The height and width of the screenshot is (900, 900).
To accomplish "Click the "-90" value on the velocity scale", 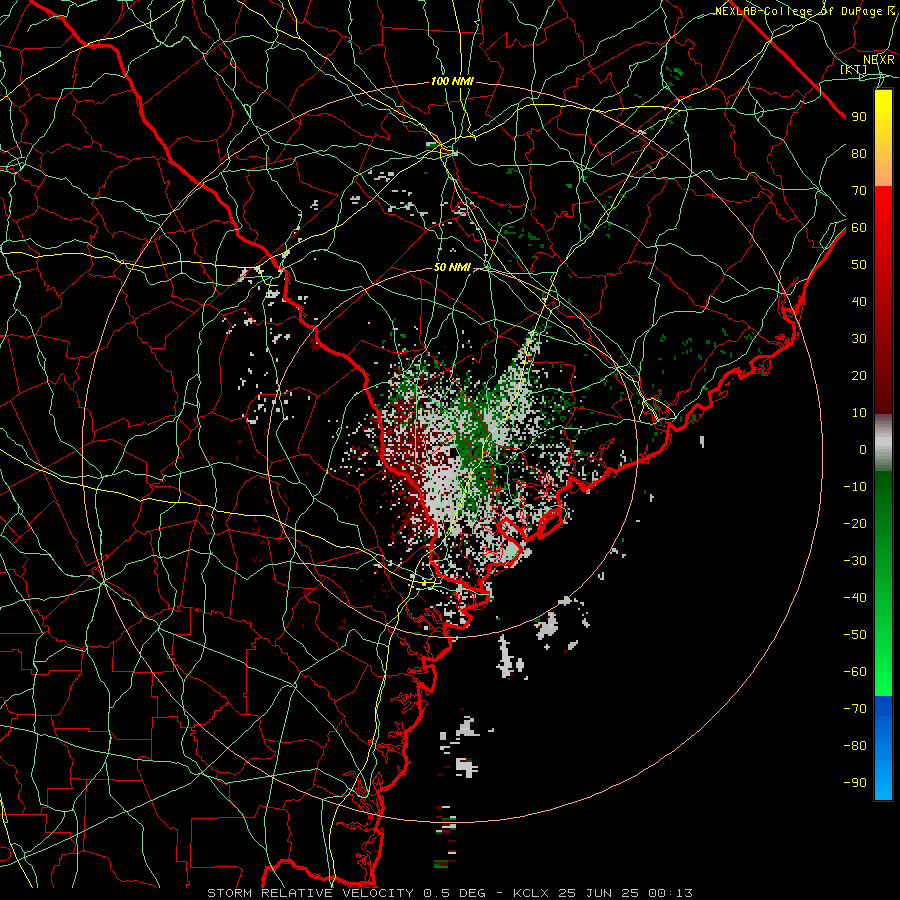I will (x=855, y=783).
